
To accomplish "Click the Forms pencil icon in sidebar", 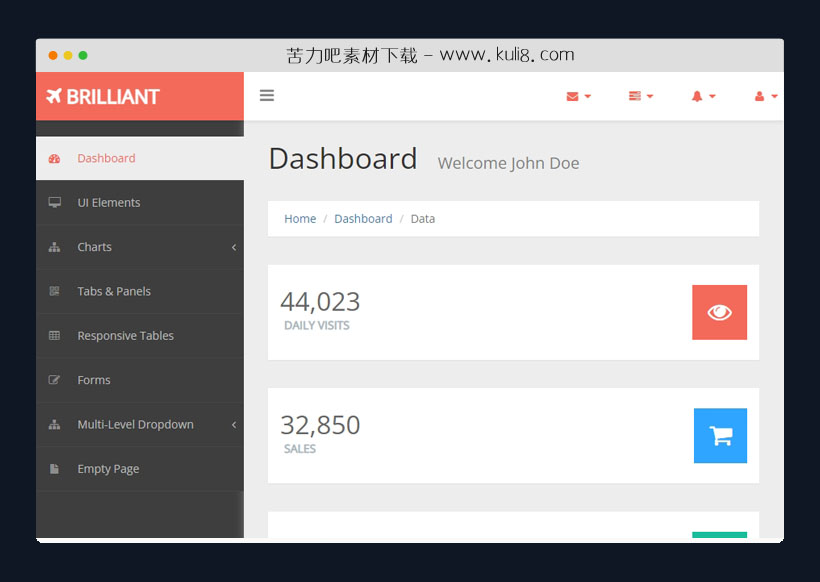I will point(55,380).
